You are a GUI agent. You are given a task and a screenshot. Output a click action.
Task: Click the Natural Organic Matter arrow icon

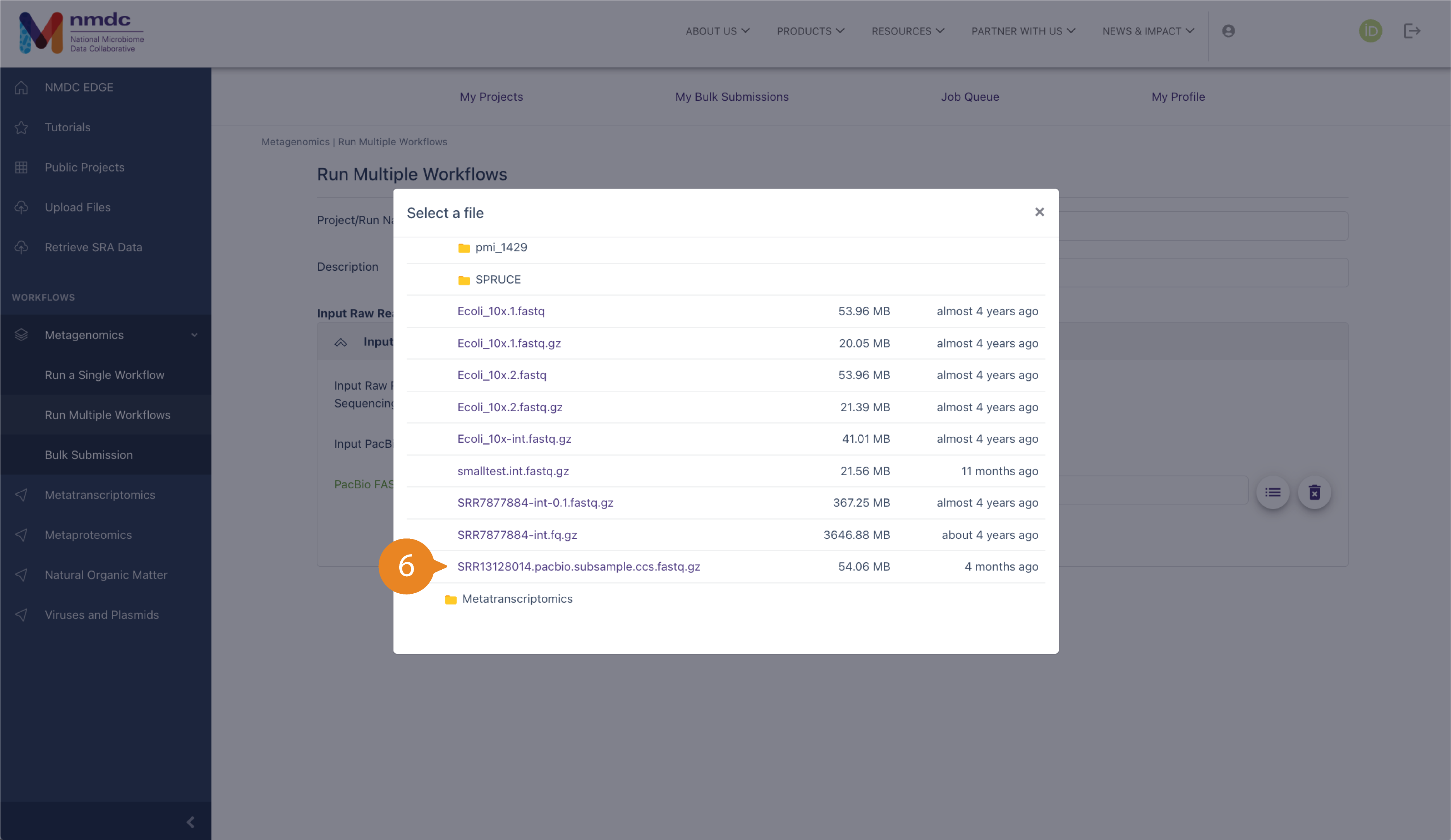[x=21, y=575]
